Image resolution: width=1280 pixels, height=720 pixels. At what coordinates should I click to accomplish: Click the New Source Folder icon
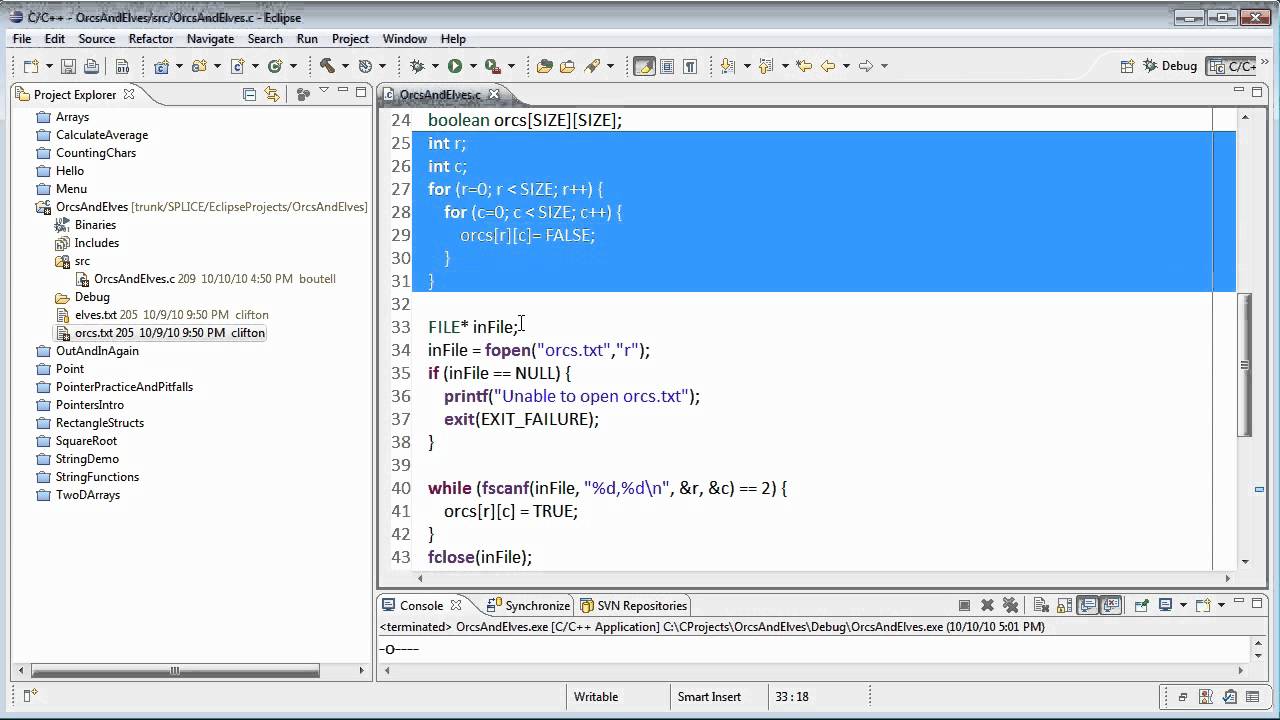(x=199, y=66)
